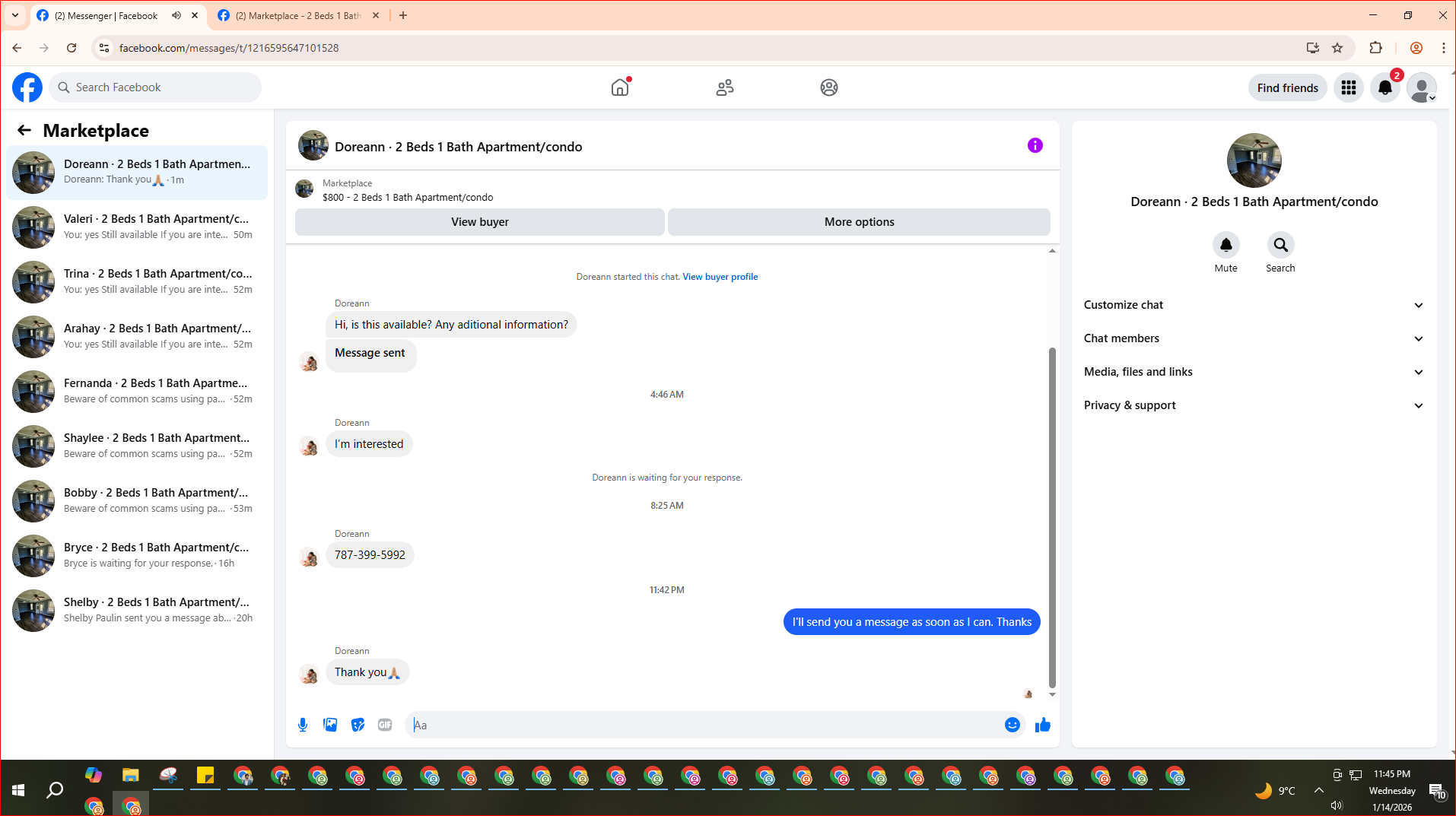Open the Shaylee conversation in chat list
Screen dimensions: 1456x816
(137, 446)
